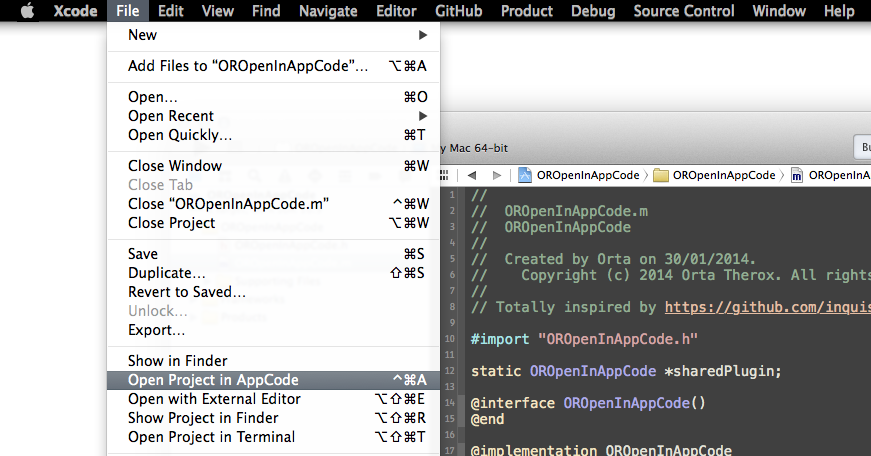Open the View menu

218,11
